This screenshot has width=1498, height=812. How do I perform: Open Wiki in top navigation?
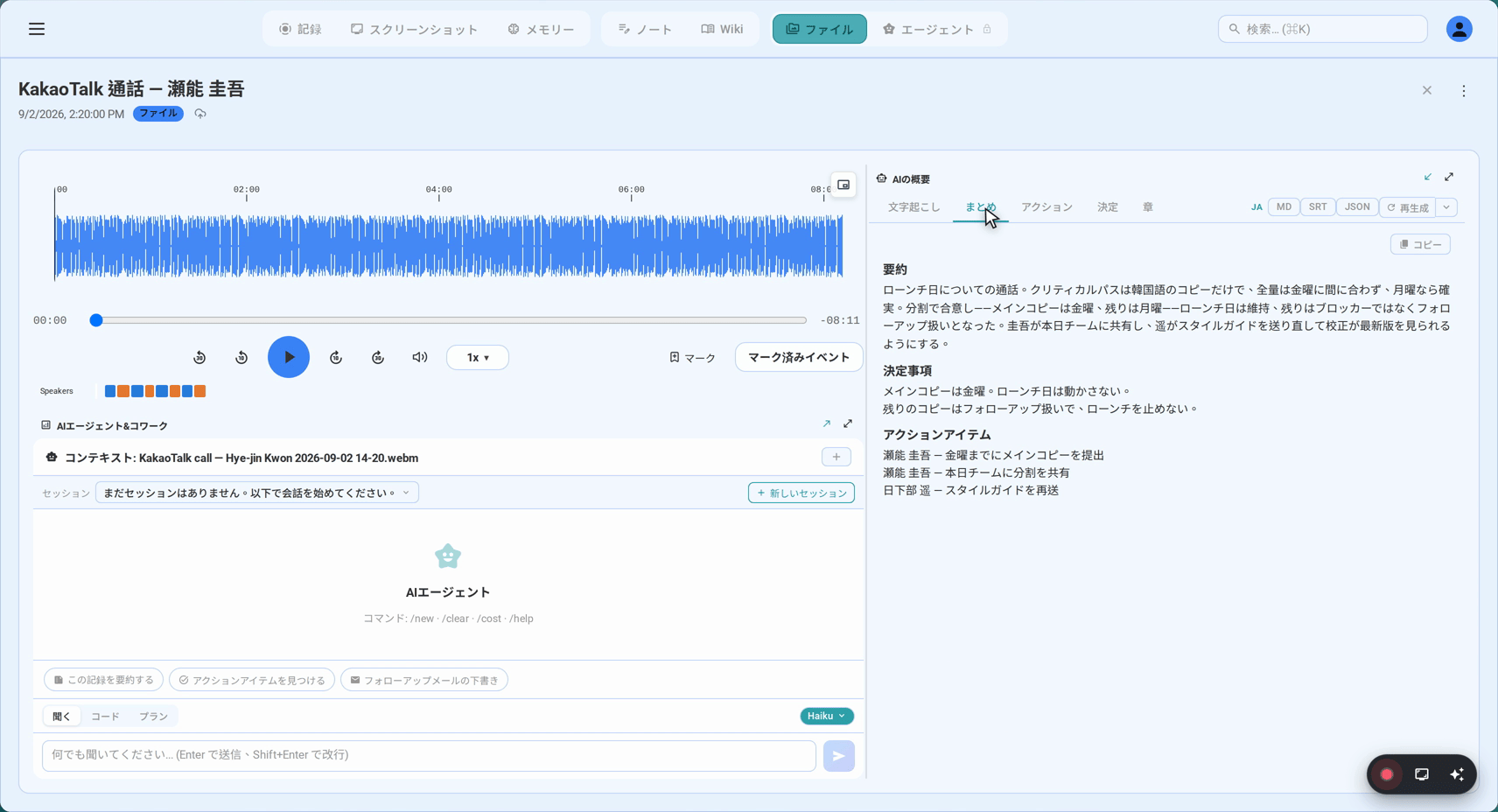(722, 29)
